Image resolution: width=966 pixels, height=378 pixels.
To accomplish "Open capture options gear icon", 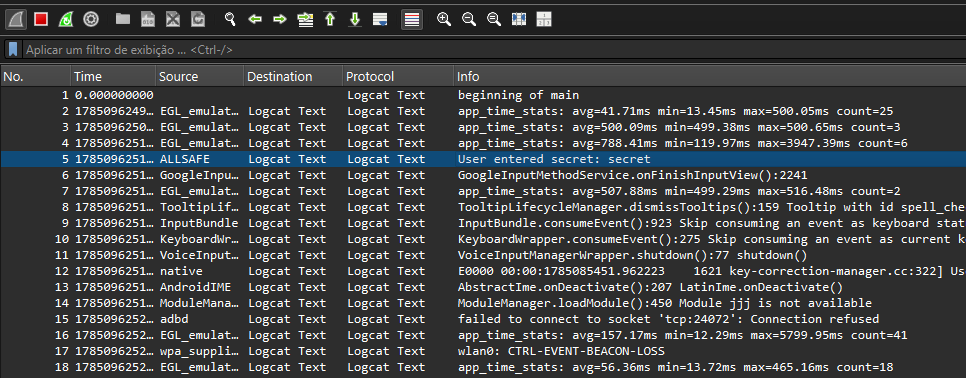I will [91, 20].
